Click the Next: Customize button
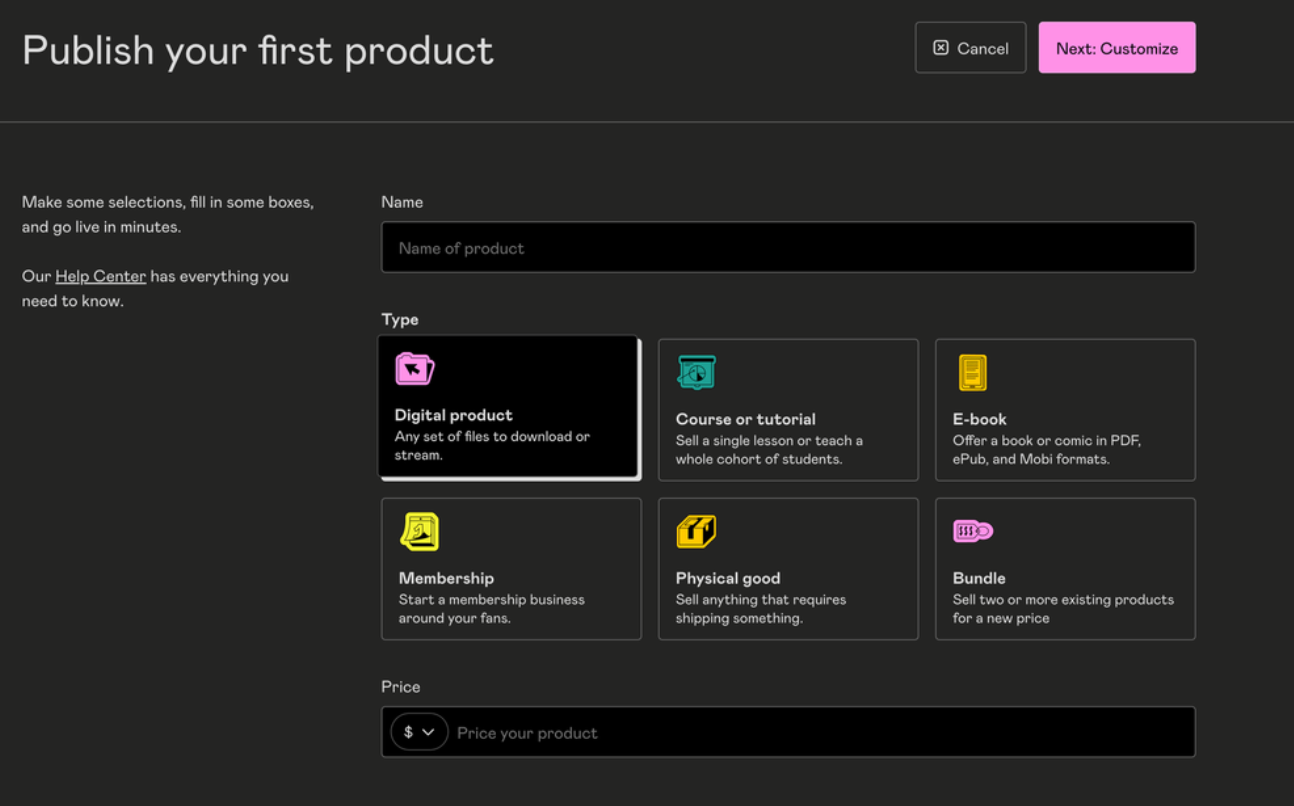This screenshot has height=806, width=1294. pyautogui.click(x=1116, y=47)
